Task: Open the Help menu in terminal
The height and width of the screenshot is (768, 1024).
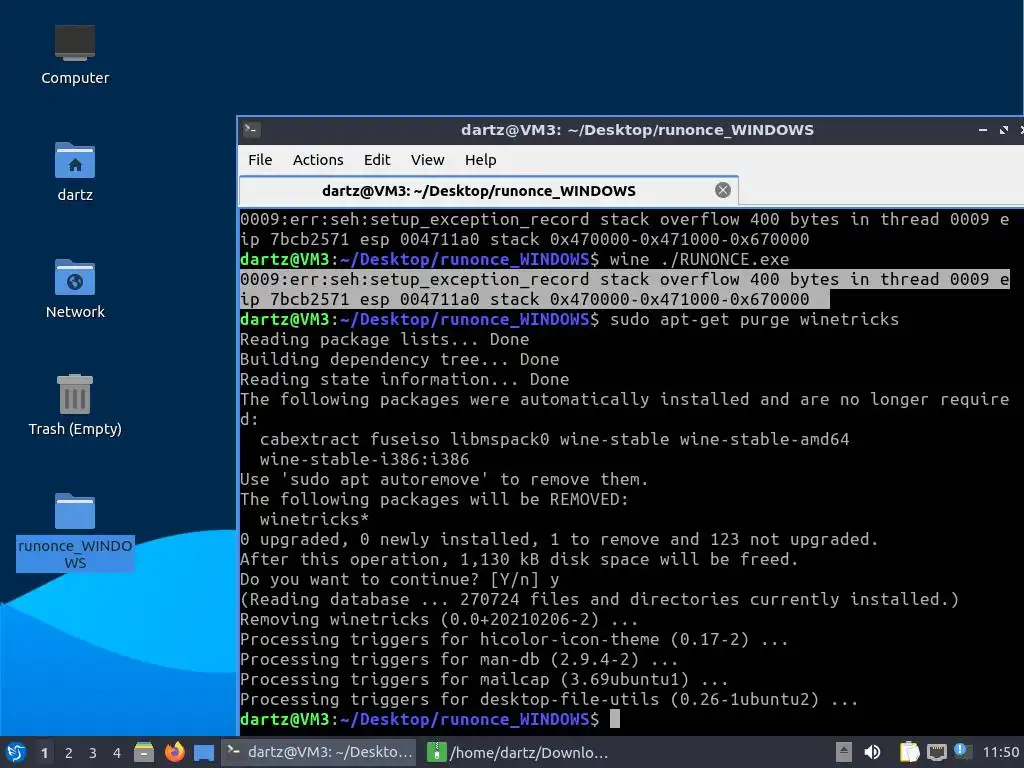Action: click(481, 160)
